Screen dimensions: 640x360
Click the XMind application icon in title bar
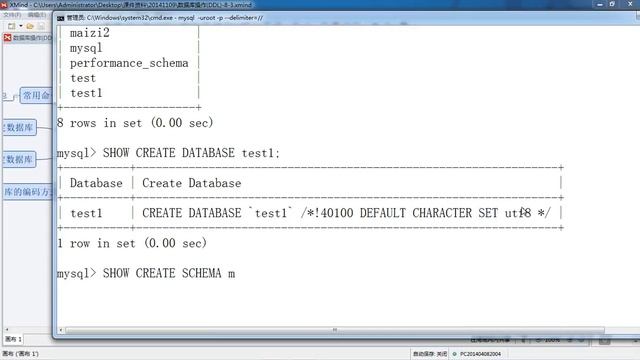(4, 5)
